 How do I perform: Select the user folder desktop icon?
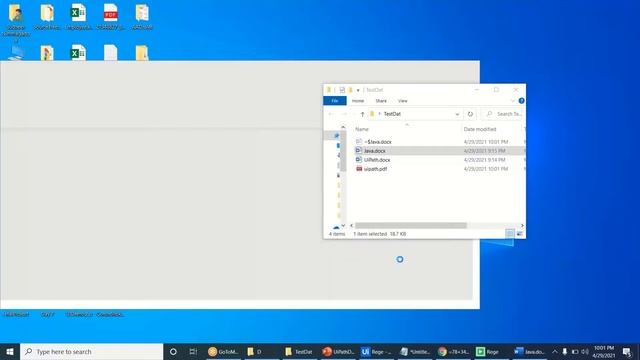(x=16, y=20)
